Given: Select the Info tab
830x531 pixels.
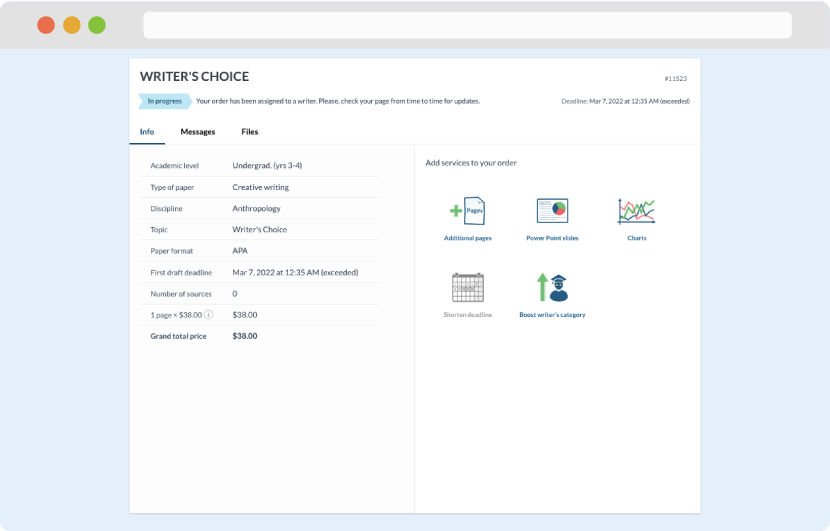Looking at the screenshot, I should point(147,132).
